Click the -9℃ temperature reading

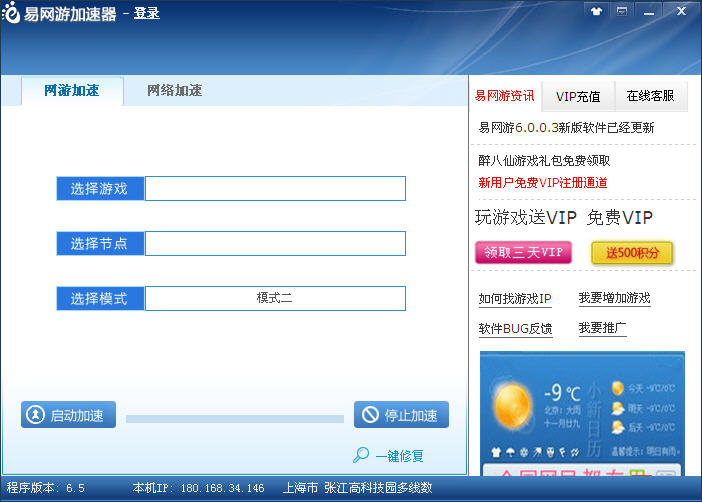coord(562,393)
